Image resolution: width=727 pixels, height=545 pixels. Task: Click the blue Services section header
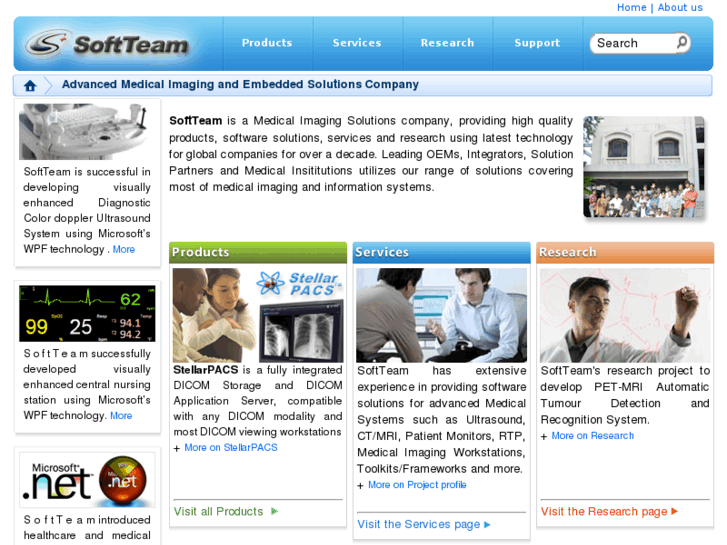(441, 252)
